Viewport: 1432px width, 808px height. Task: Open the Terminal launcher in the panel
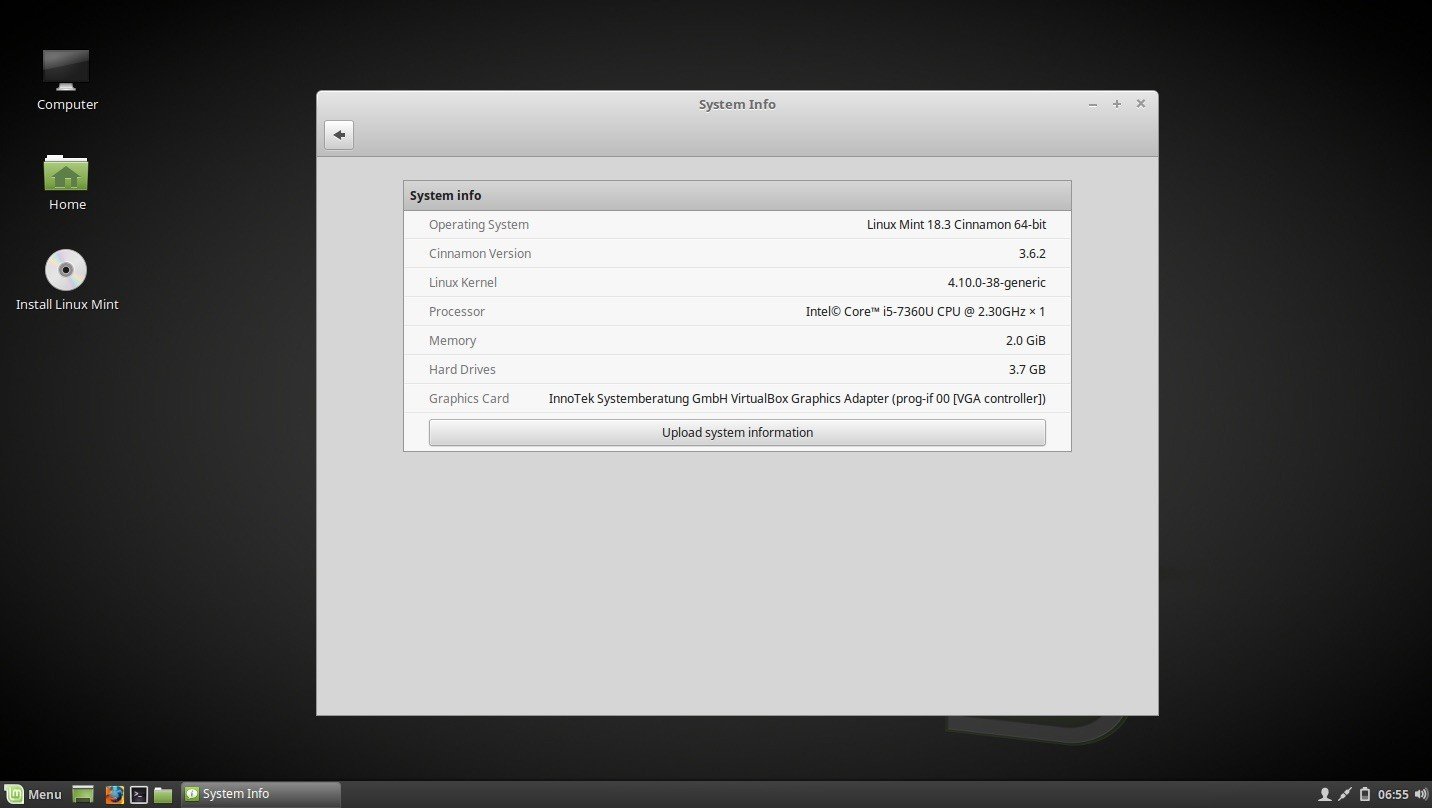(139, 794)
